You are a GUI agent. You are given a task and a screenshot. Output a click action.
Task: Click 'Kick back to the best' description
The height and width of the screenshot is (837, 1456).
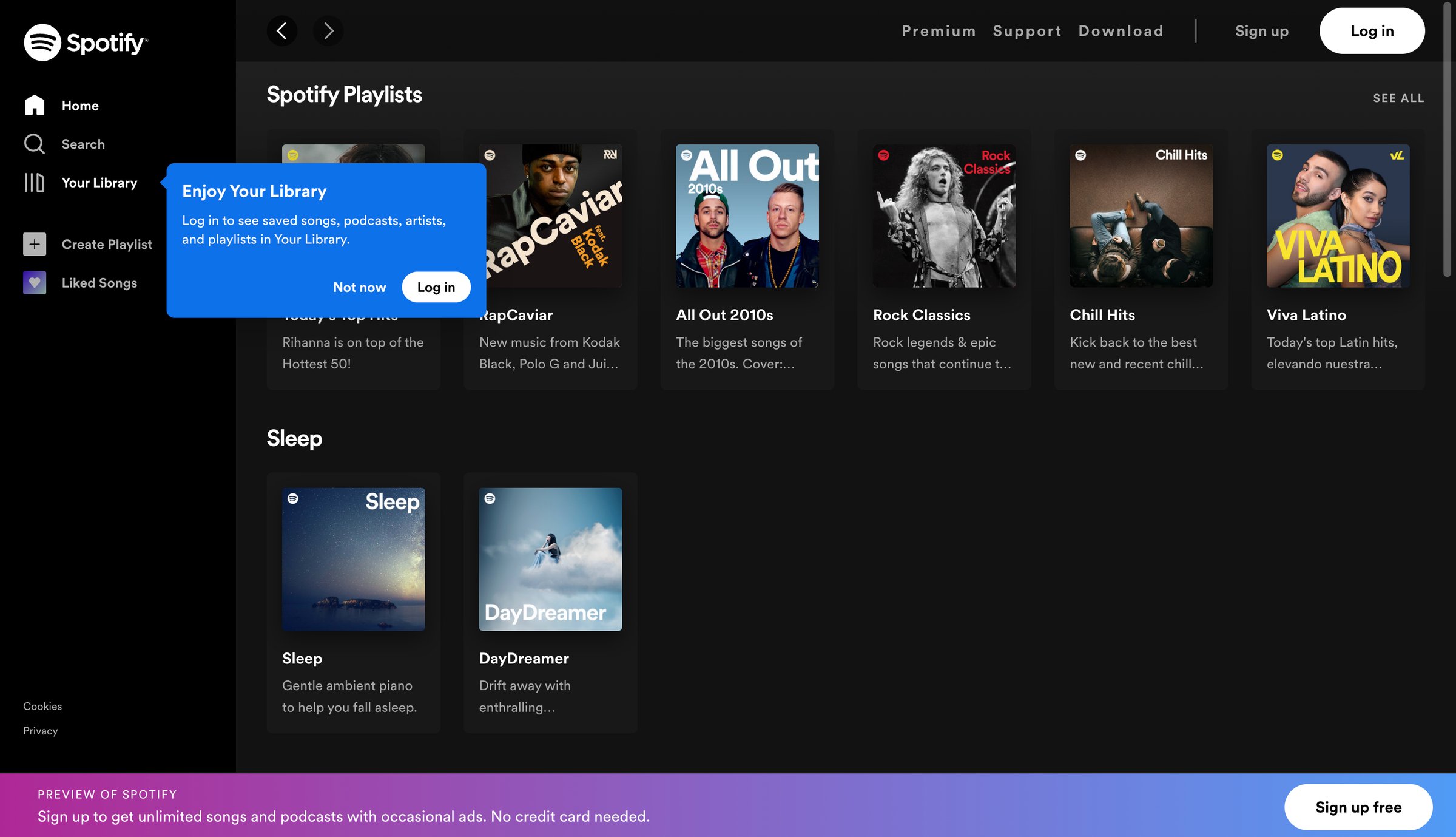[1136, 353]
